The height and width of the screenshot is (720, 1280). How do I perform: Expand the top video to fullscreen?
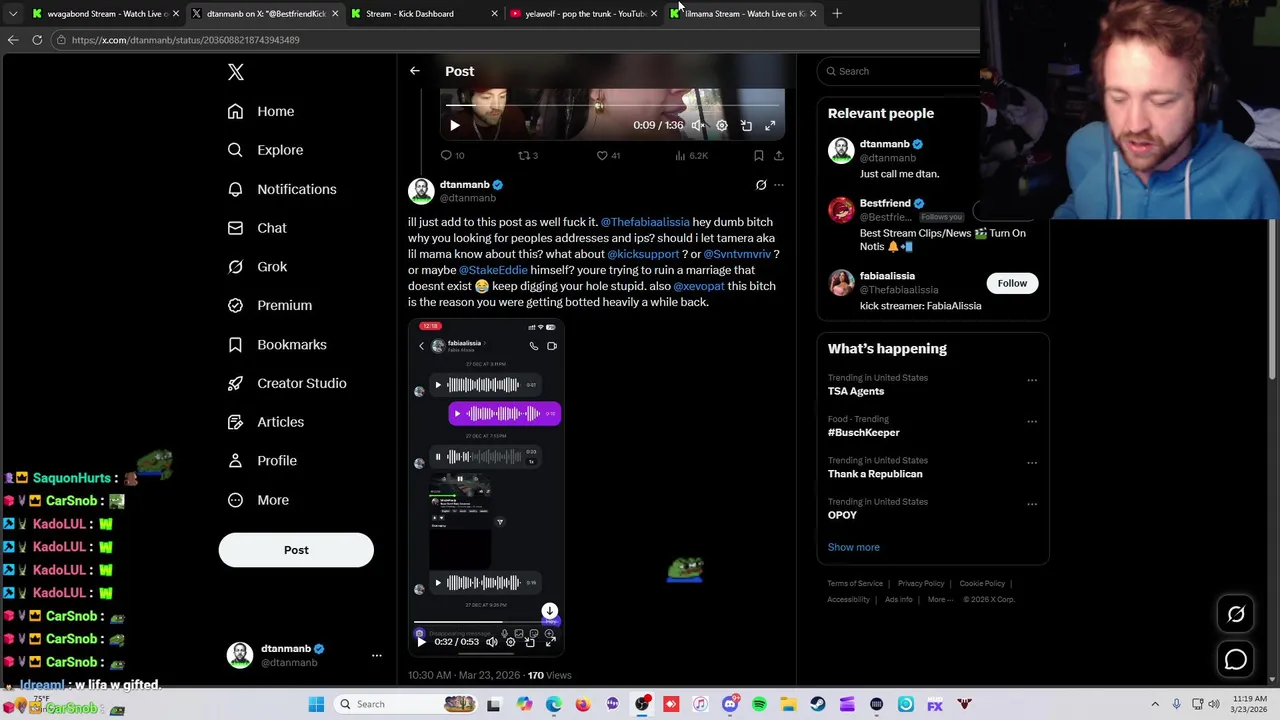click(x=770, y=126)
